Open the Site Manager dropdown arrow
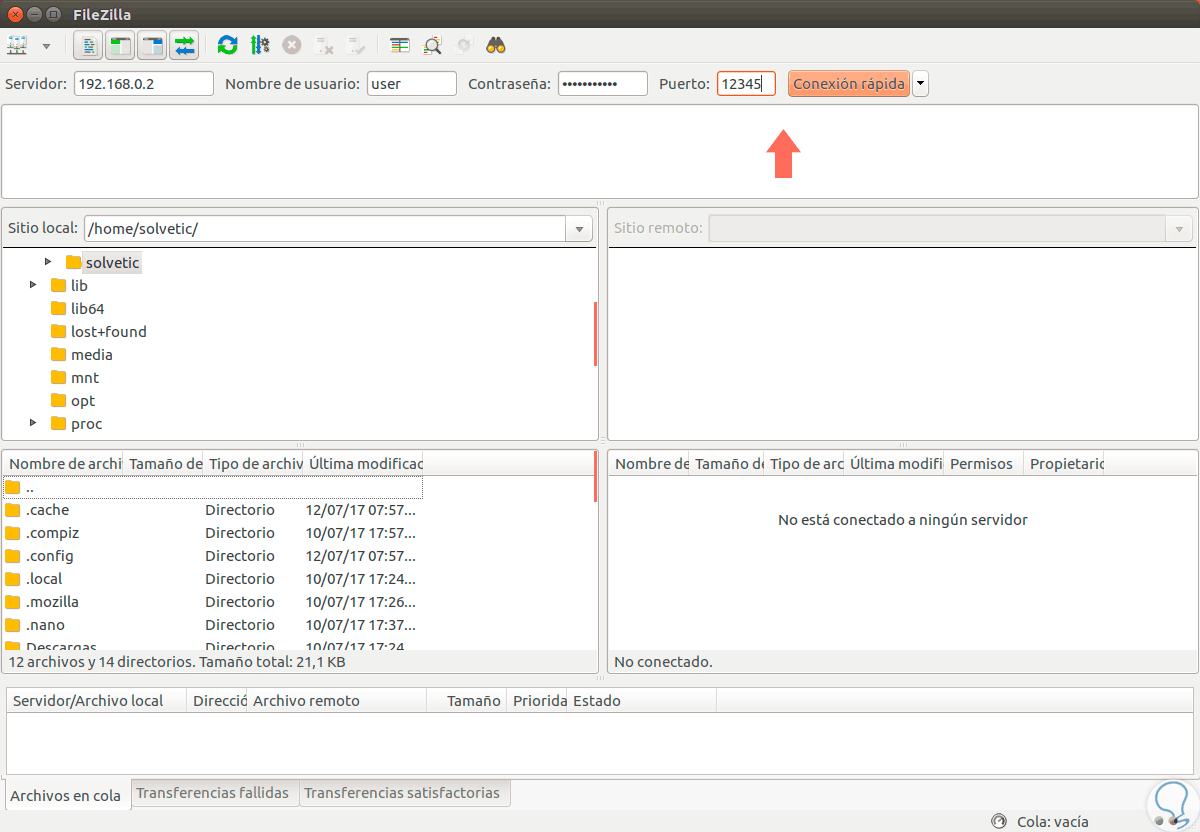Viewport: 1200px width, 832px height. coord(46,46)
